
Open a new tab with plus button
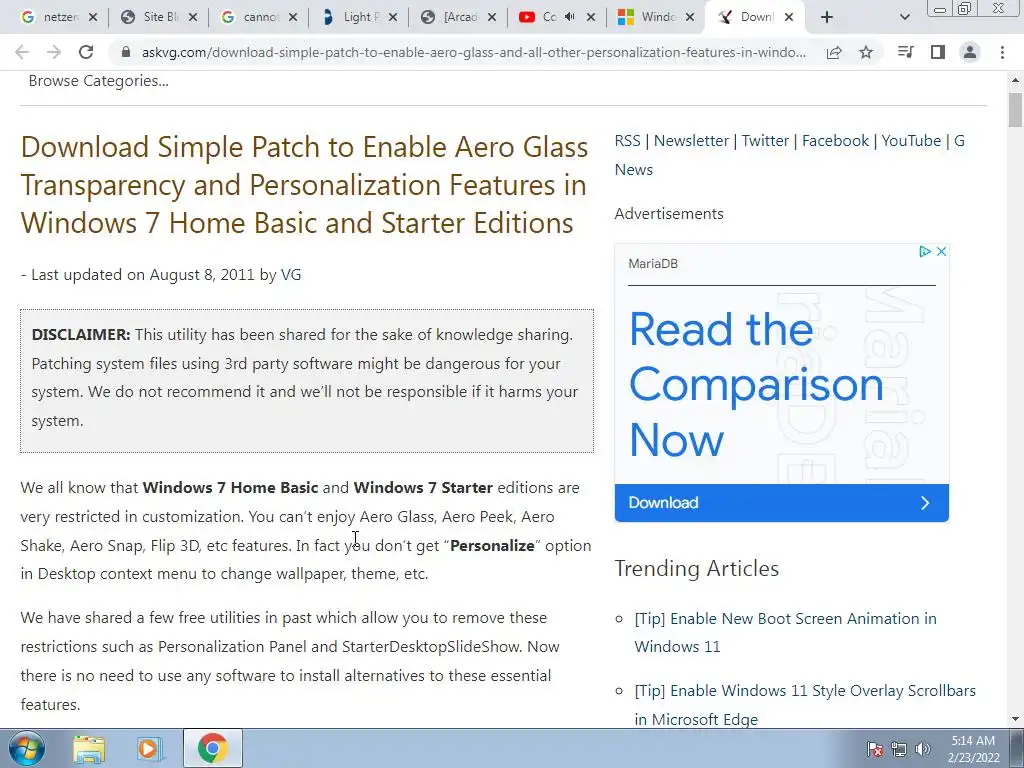(827, 17)
